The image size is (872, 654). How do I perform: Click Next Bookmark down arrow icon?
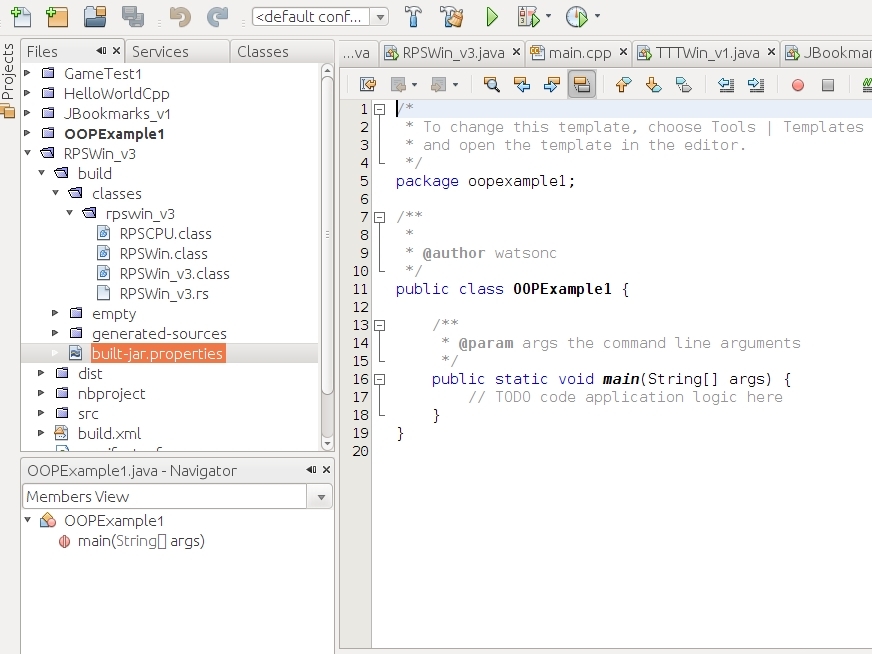pos(653,85)
